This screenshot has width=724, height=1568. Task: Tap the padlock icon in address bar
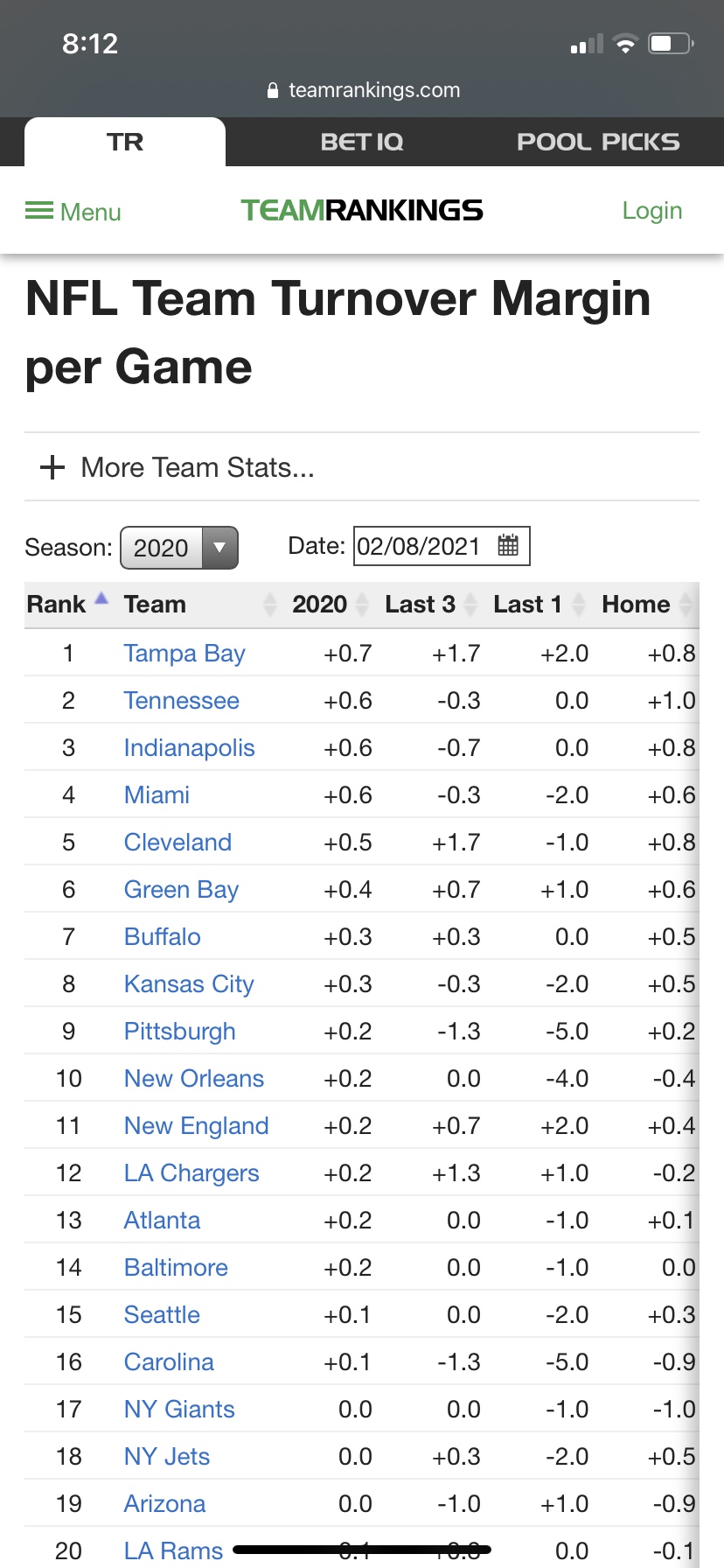(273, 90)
